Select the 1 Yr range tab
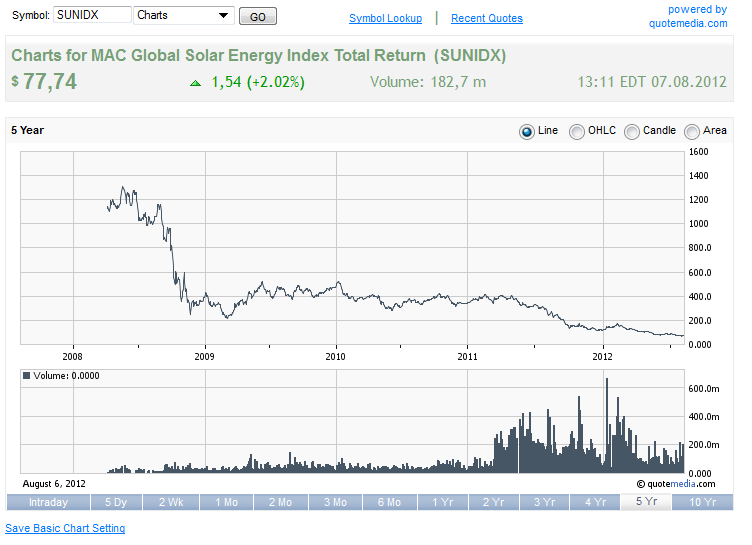 (444, 502)
